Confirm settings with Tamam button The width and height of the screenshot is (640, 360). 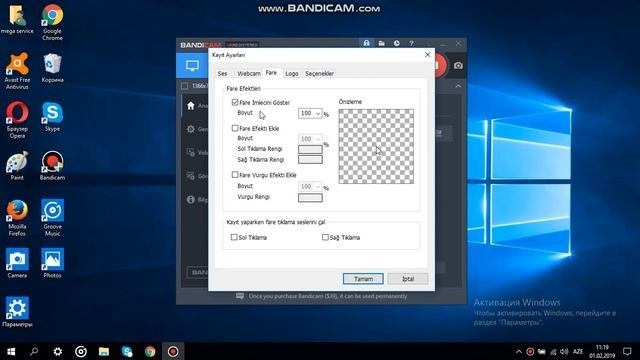(x=363, y=279)
